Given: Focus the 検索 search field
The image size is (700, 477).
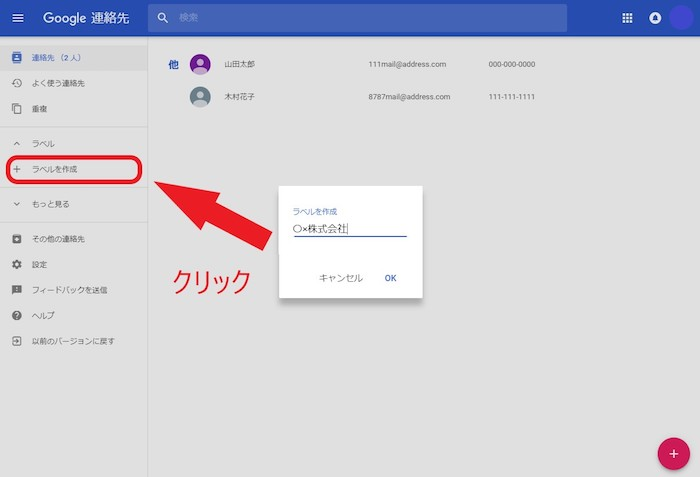Looking at the screenshot, I should pyautogui.click(x=357, y=18).
